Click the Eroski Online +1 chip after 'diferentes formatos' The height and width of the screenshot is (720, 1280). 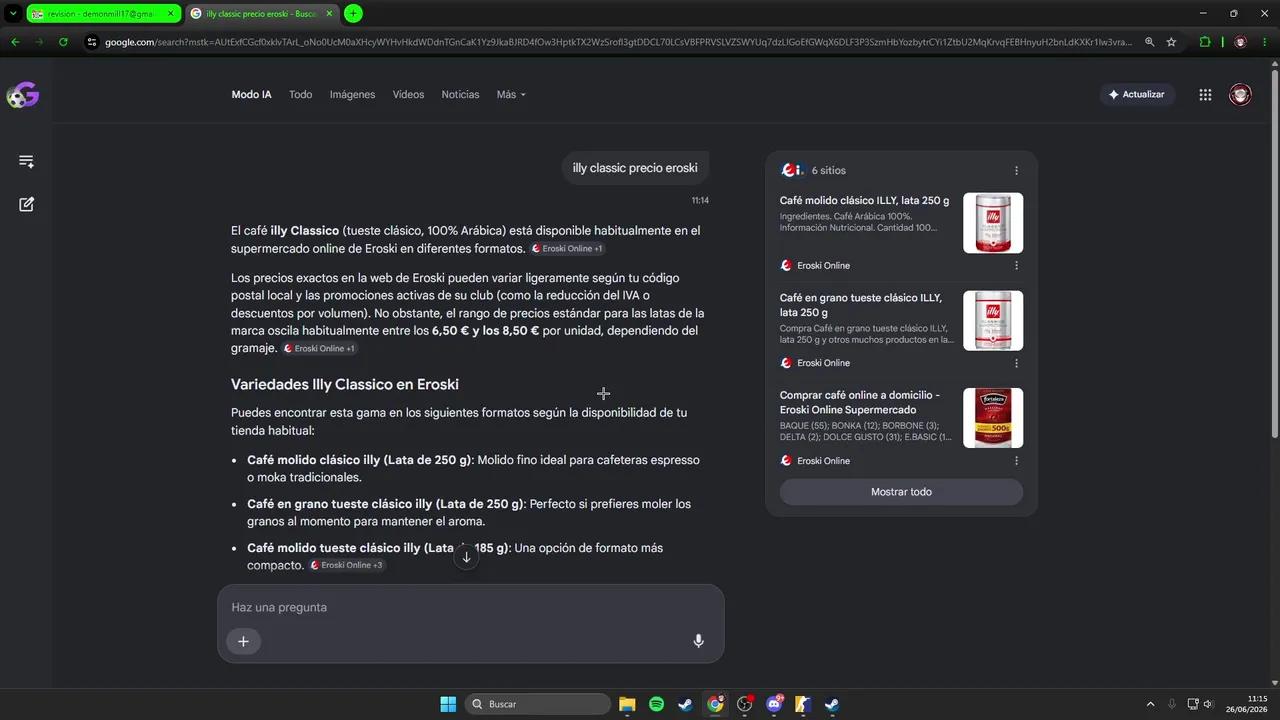pos(567,249)
